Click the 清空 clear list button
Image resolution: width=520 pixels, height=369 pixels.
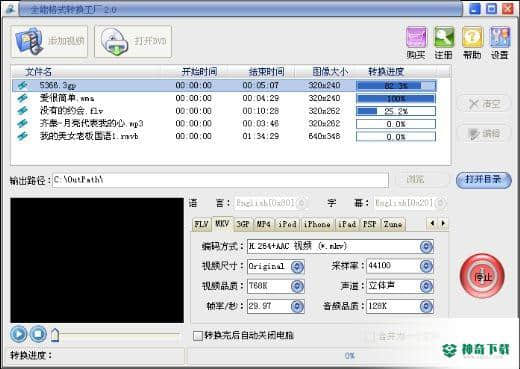[483, 104]
